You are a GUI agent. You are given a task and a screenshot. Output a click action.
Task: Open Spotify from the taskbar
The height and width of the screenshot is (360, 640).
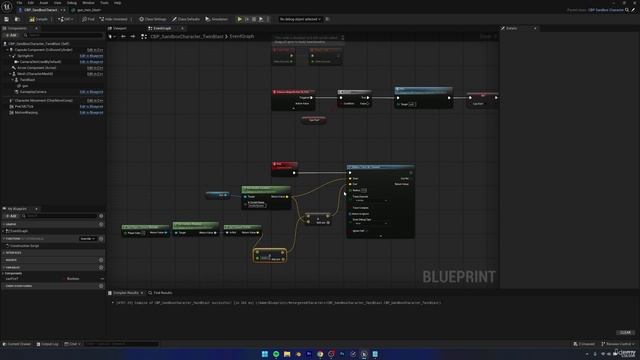pyautogui.click(x=276, y=354)
